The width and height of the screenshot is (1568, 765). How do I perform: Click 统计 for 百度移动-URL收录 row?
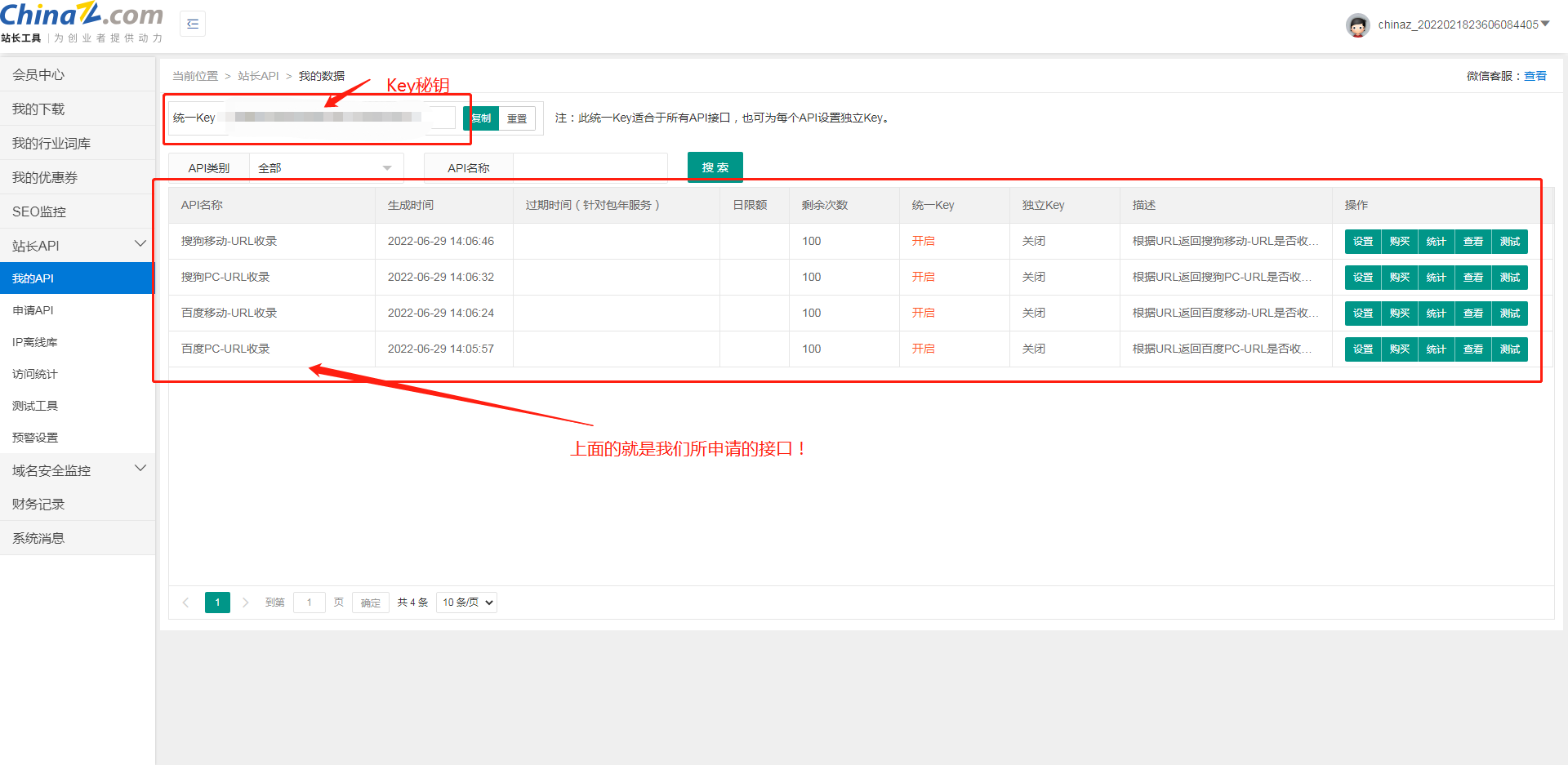tap(1437, 314)
